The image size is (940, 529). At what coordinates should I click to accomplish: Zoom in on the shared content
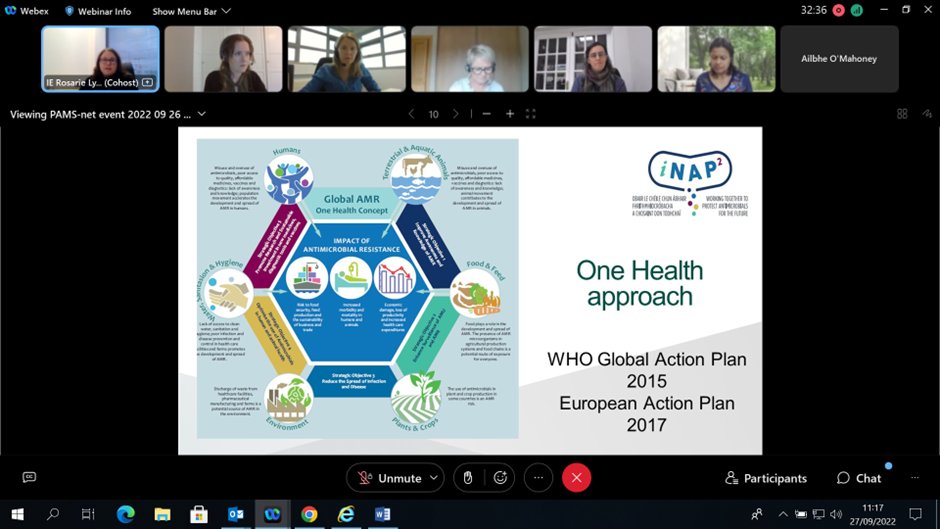[510, 113]
